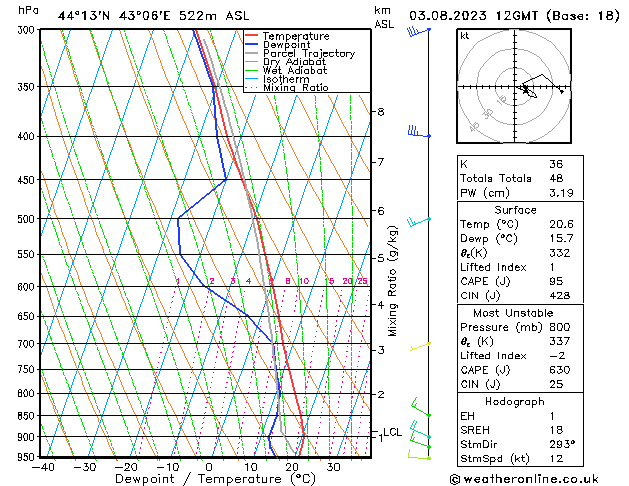The width and height of the screenshot is (629, 486).
Task: Click the surface CAPE value 95
Action: click(x=556, y=281)
